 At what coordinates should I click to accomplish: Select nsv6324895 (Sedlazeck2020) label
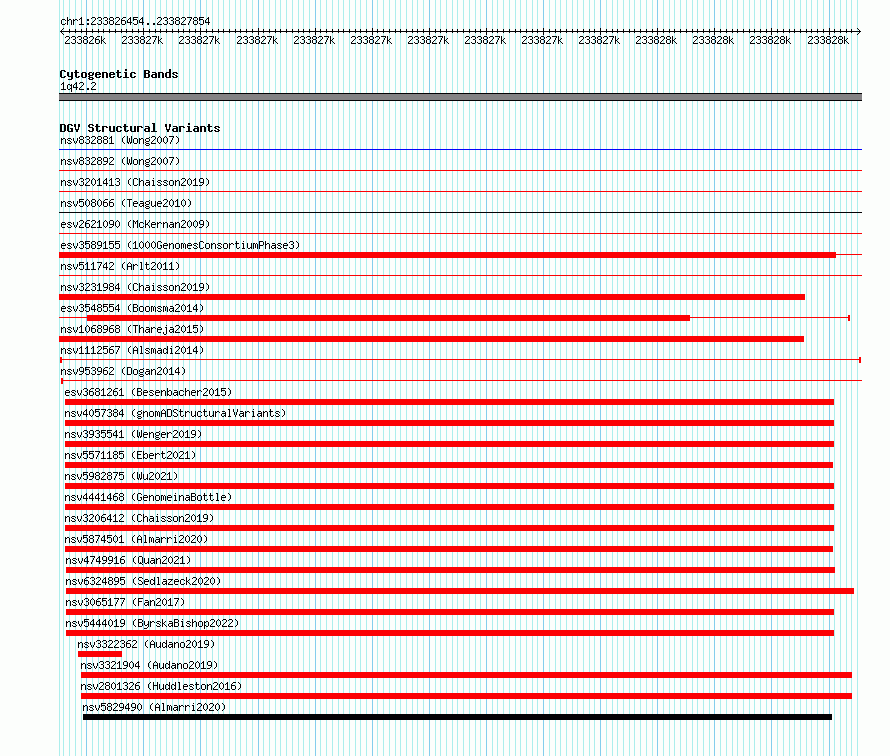coord(143,581)
